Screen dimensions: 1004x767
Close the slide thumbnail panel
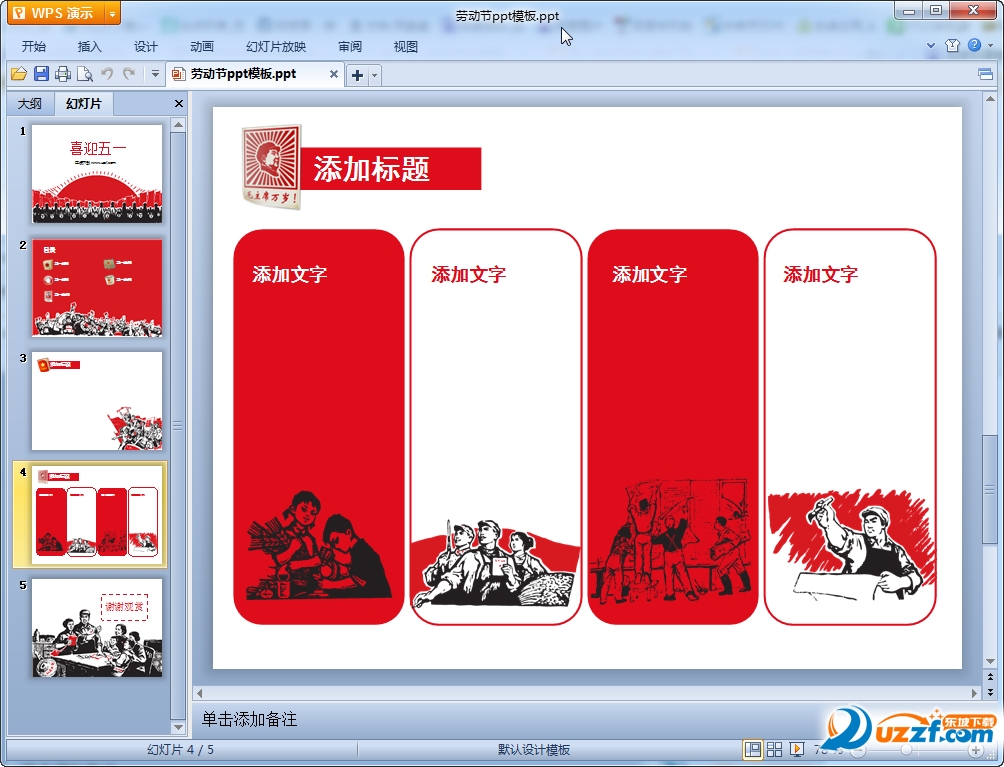(179, 103)
